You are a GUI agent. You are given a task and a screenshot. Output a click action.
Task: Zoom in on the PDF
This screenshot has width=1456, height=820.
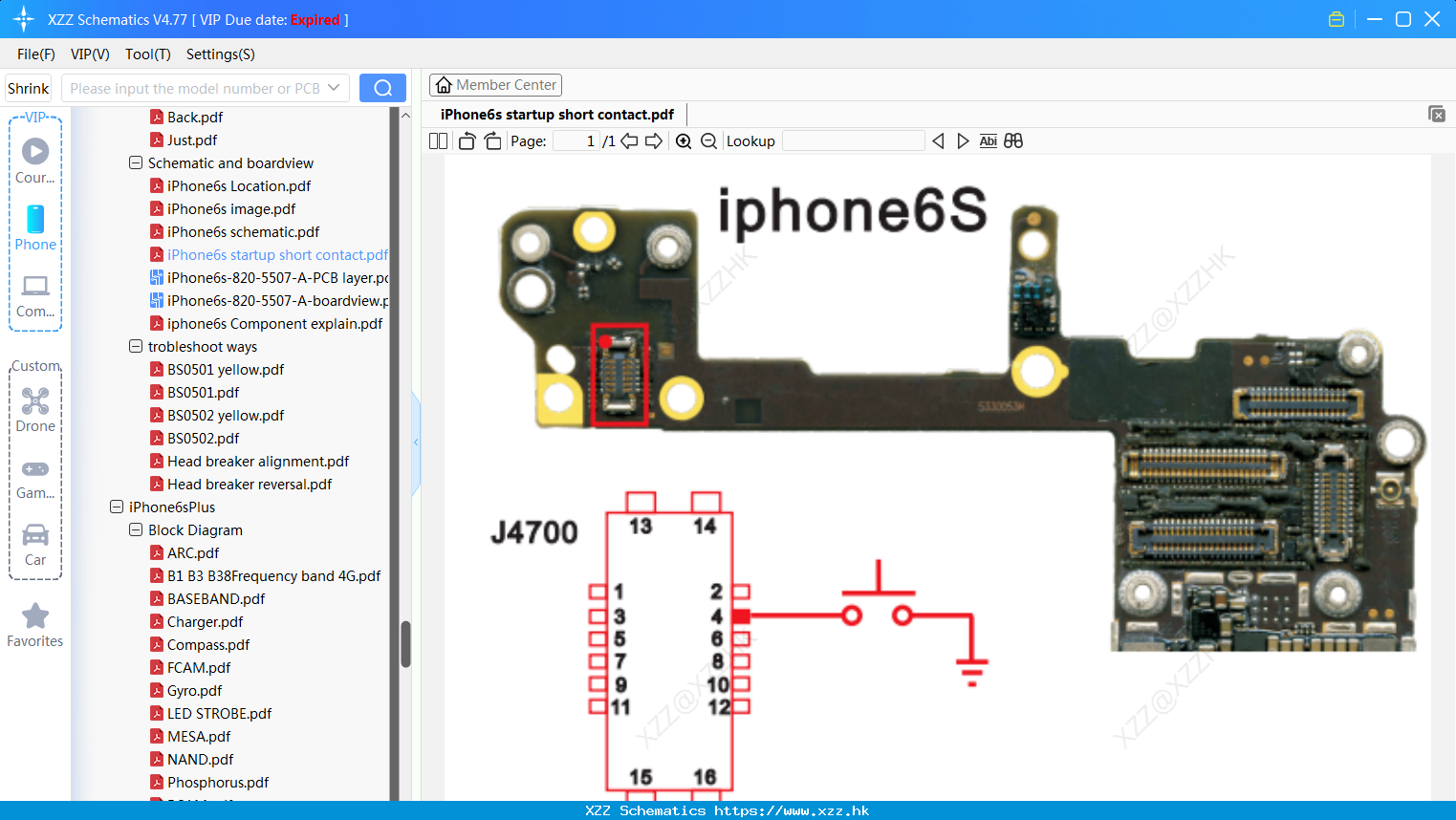[x=684, y=140]
